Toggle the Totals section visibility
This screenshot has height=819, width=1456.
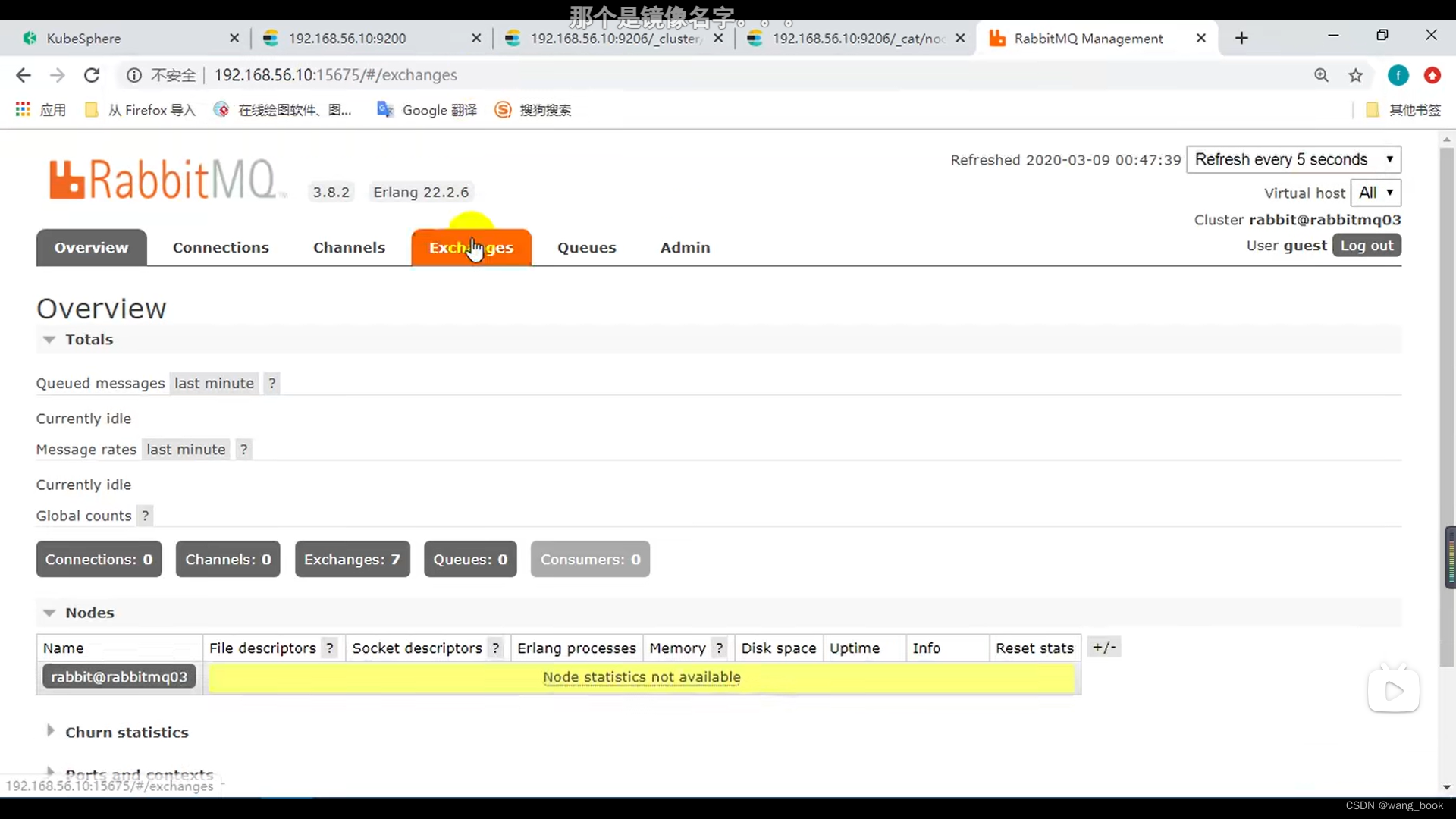[x=48, y=339]
